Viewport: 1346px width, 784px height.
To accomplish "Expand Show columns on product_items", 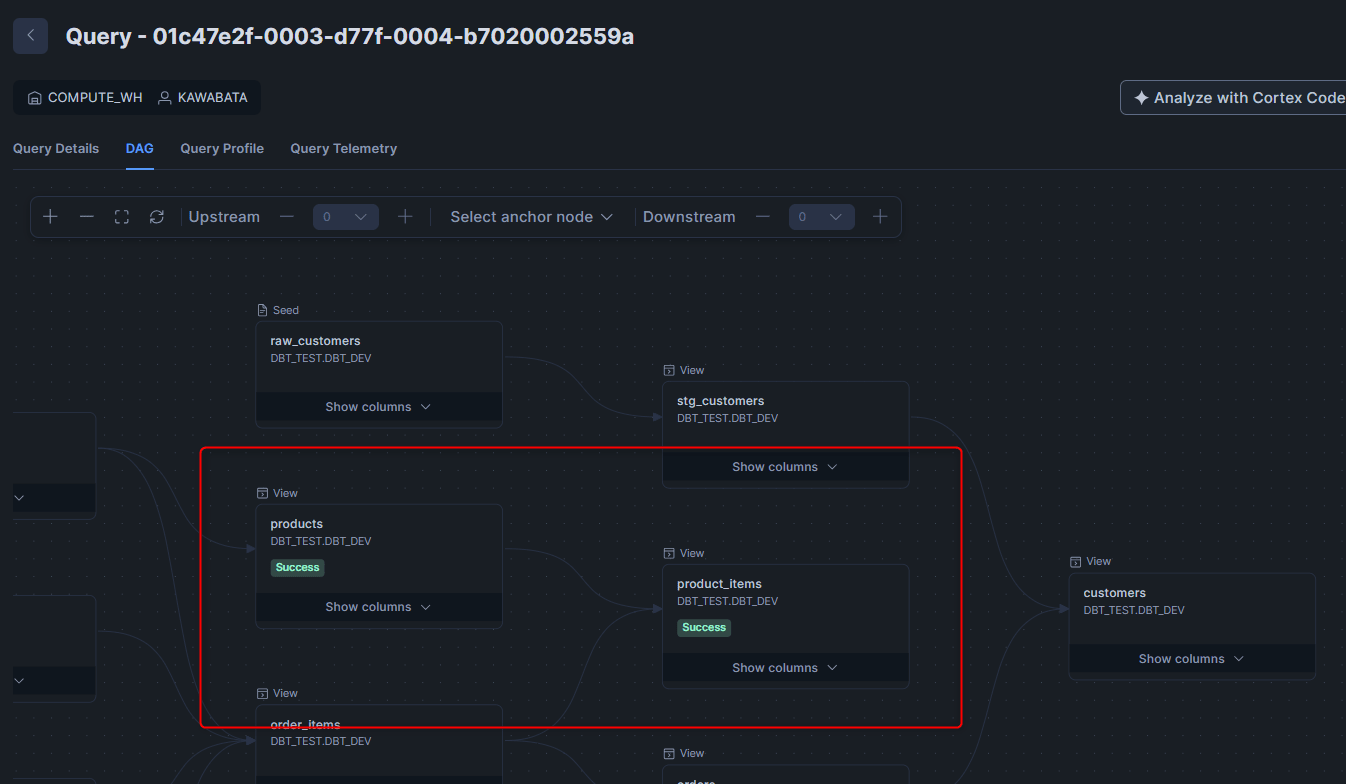I will 785,668.
